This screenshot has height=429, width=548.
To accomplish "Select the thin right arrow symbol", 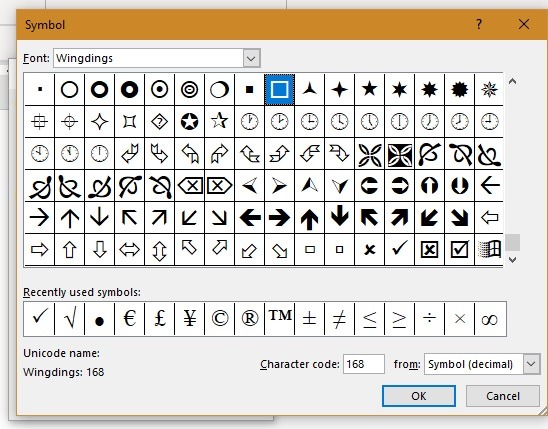I will point(39,218).
